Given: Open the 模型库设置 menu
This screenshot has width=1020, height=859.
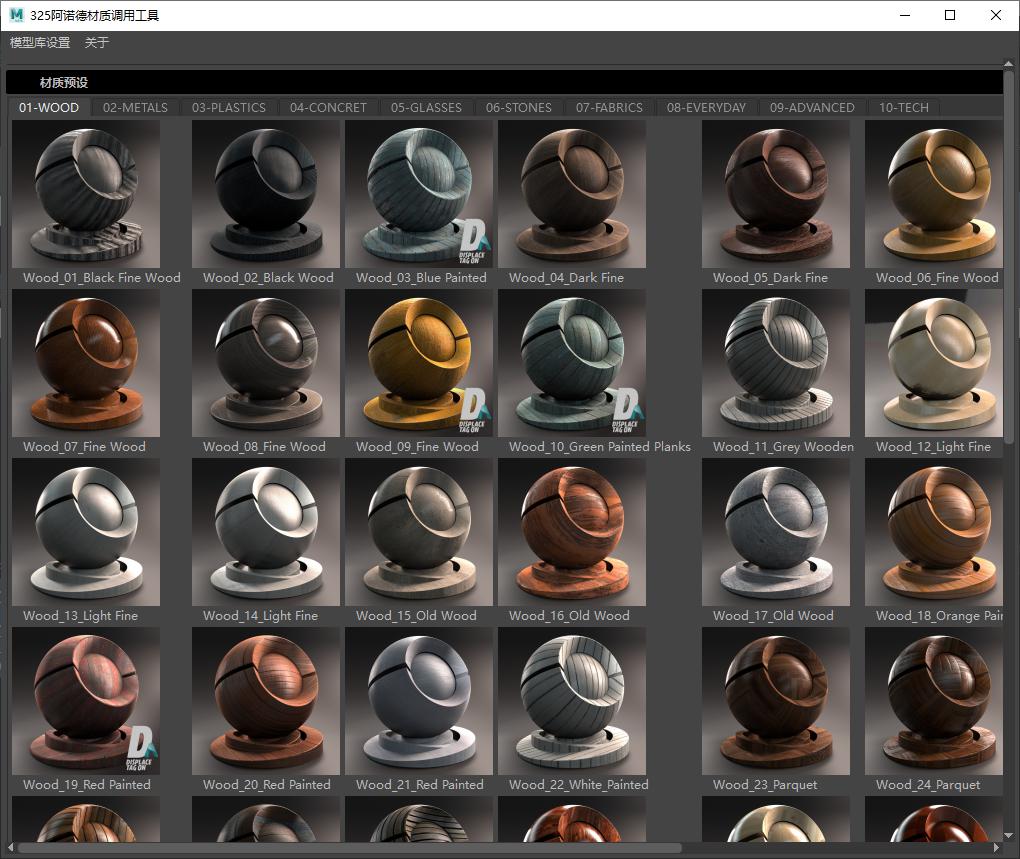Looking at the screenshot, I should point(40,43).
